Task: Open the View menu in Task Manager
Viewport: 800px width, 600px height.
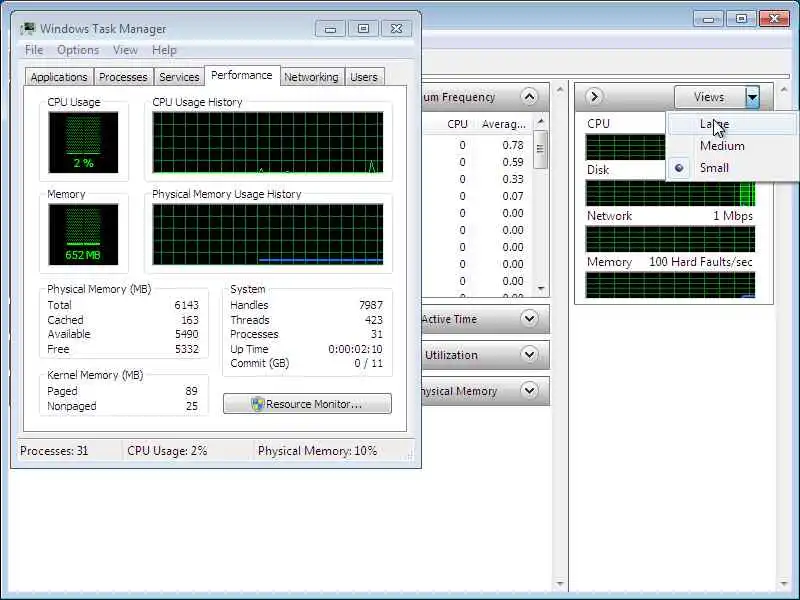Action: [x=125, y=50]
